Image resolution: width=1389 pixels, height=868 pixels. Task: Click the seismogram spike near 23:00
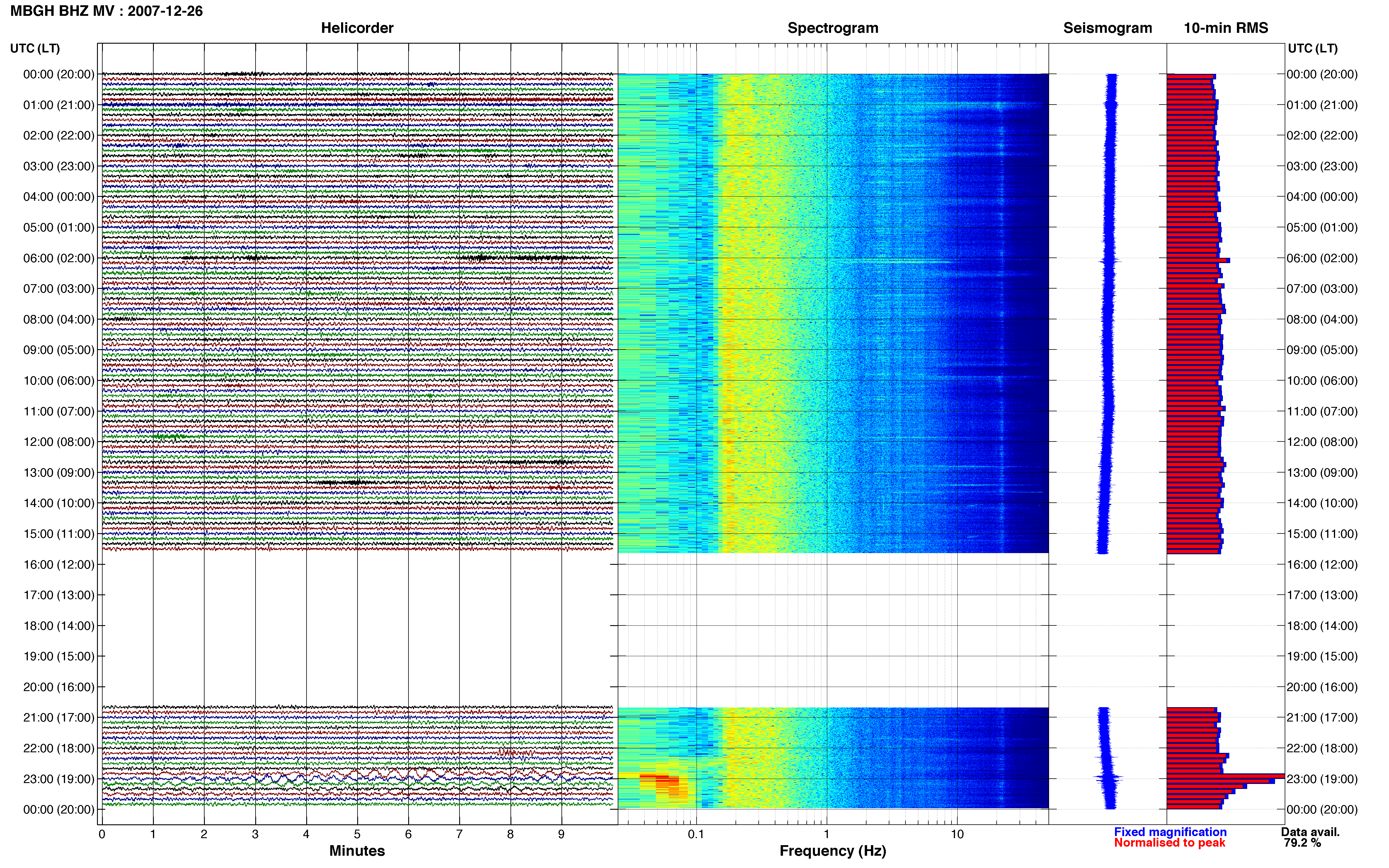1108,778
